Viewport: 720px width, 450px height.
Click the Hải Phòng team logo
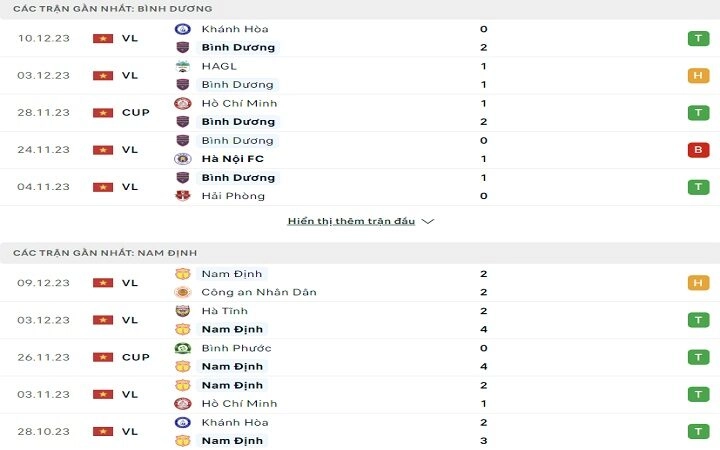[183, 196]
